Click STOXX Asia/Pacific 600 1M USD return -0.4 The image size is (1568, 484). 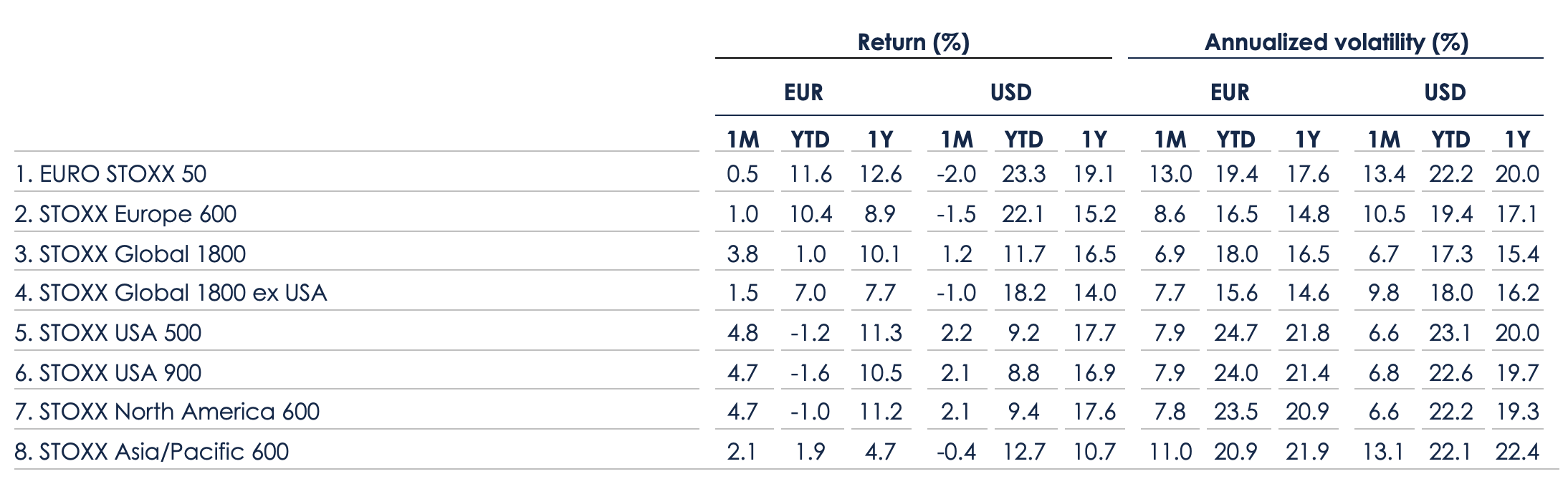click(x=956, y=452)
